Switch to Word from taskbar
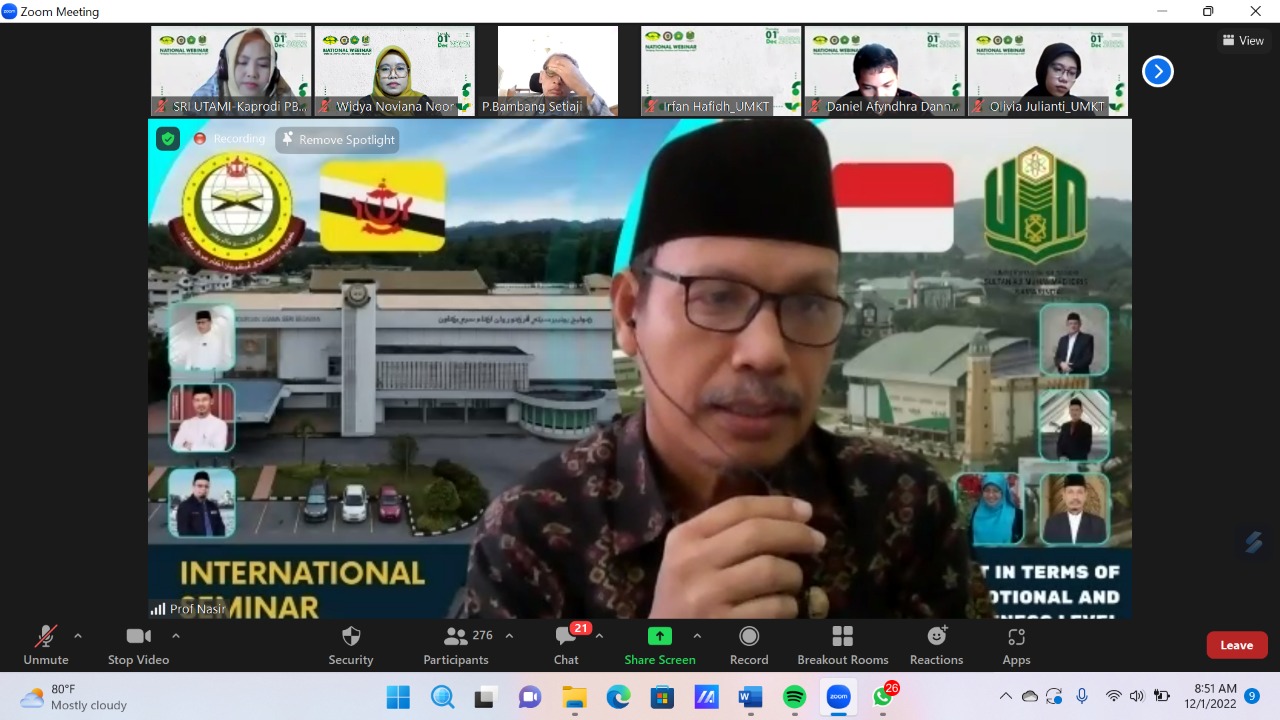The width and height of the screenshot is (1280, 720). (750, 697)
